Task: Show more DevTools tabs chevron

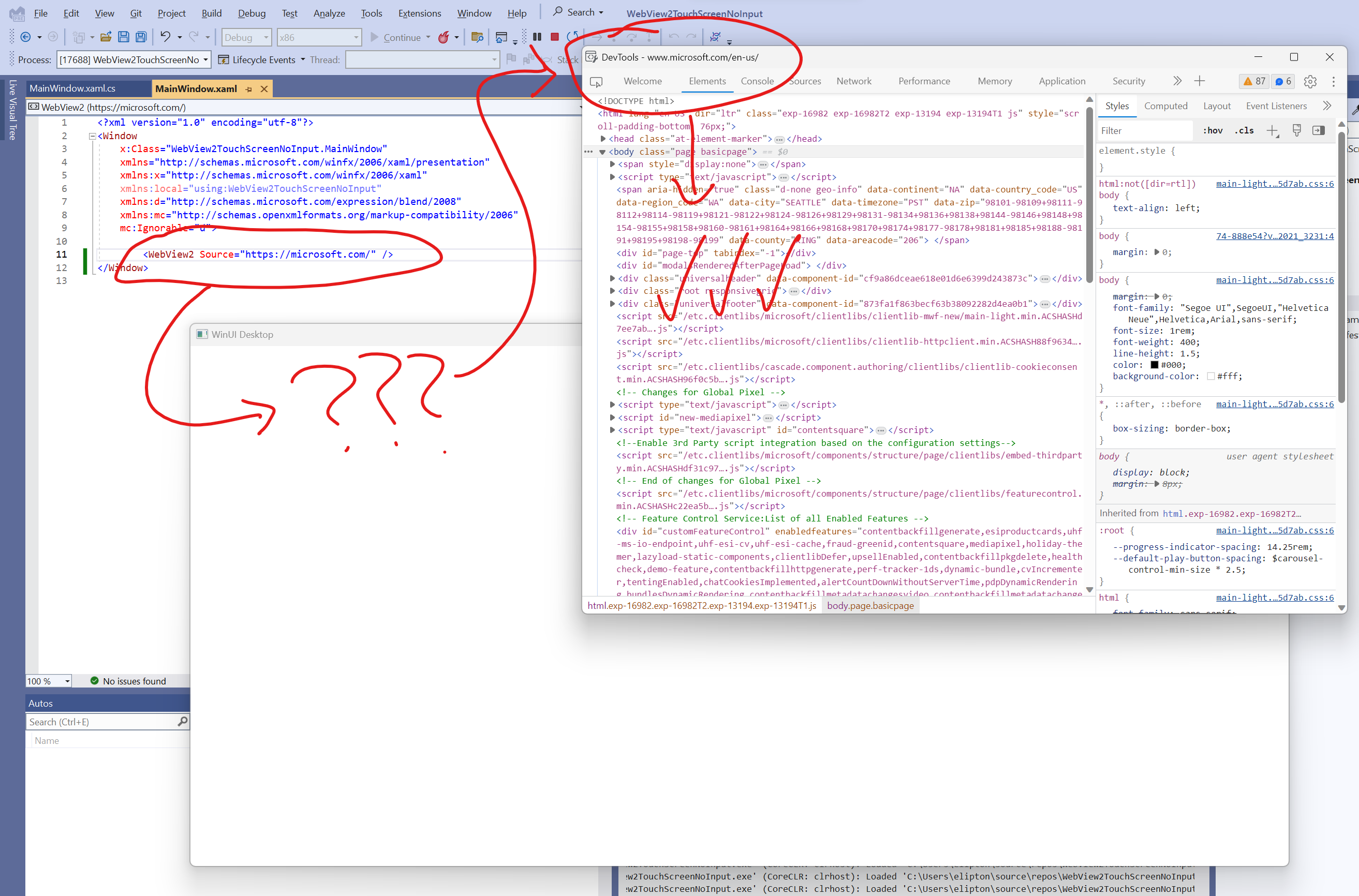Action: coord(1177,81)
